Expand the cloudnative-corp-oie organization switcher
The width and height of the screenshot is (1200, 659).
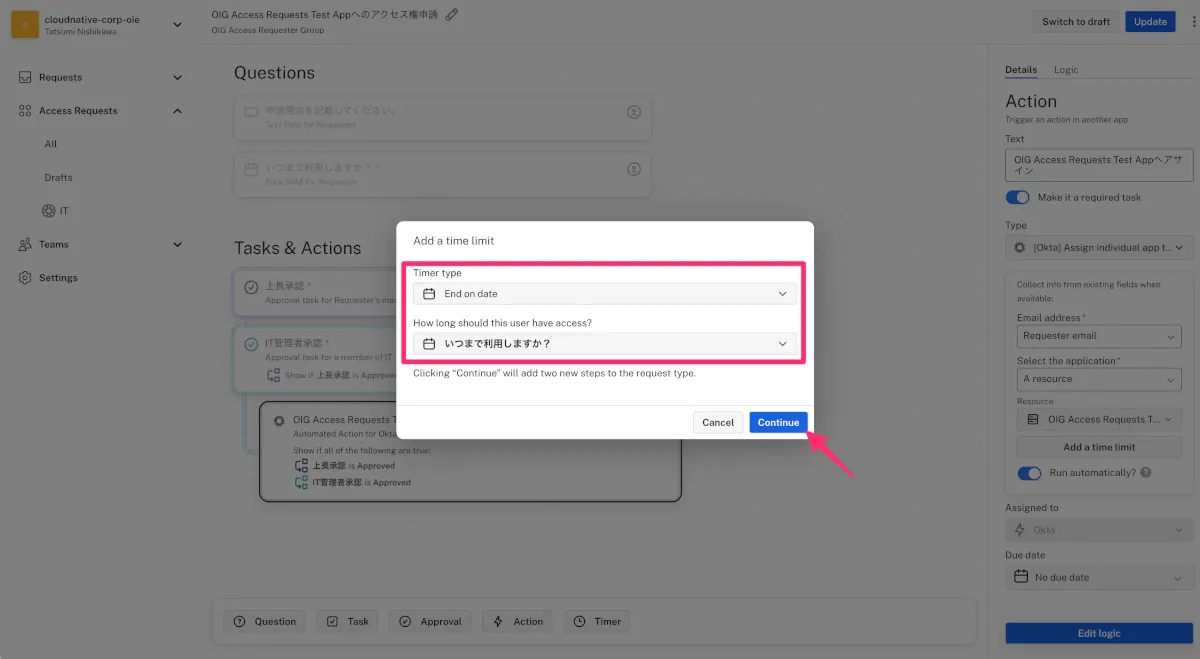coord(178,24)
